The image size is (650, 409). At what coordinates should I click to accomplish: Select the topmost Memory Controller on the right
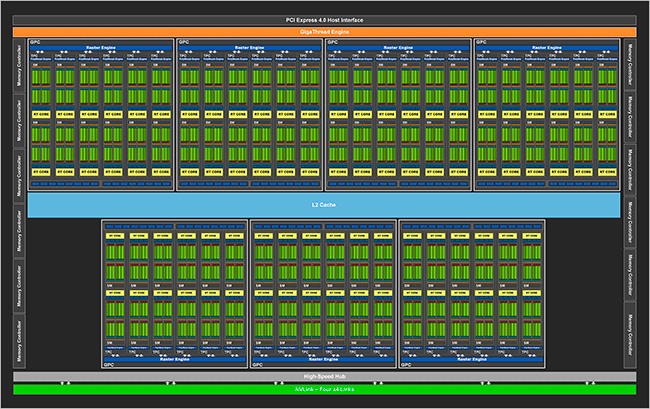tap(630, 62)
